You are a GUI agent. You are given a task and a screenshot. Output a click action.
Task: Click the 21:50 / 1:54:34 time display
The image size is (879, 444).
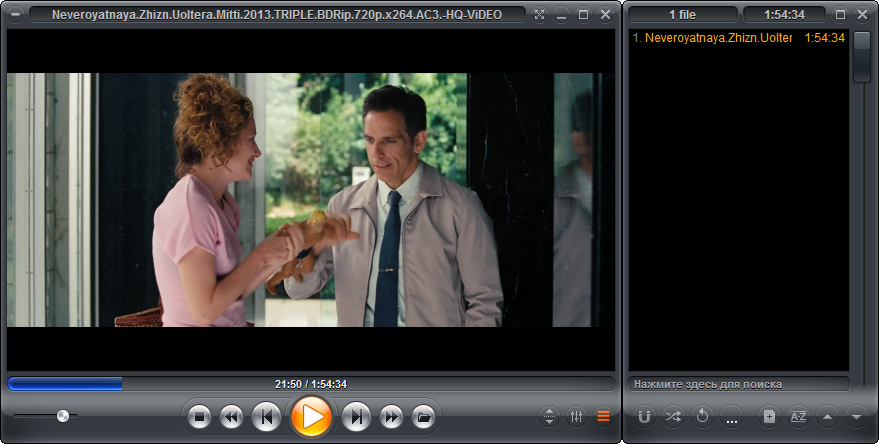pyautogui.click(x=311, y=384)
